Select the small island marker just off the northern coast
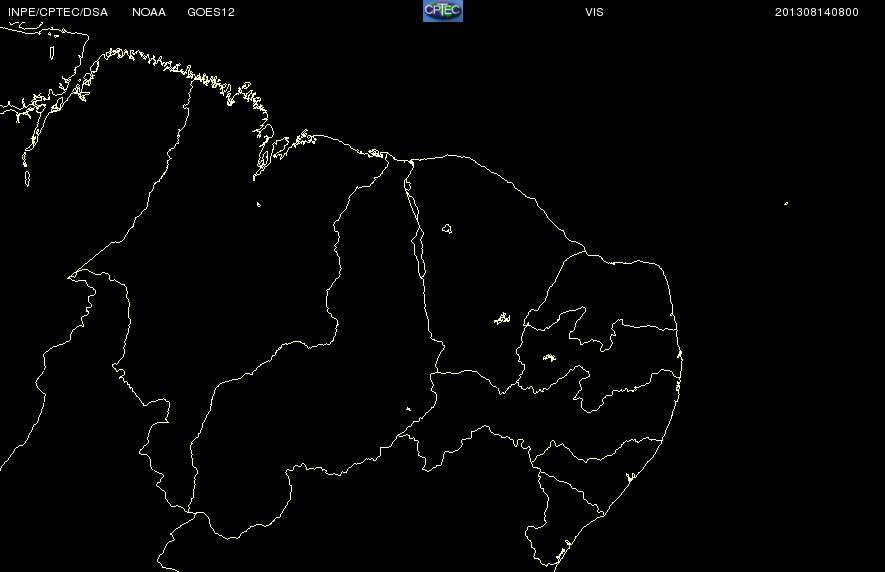 [259, 204]
